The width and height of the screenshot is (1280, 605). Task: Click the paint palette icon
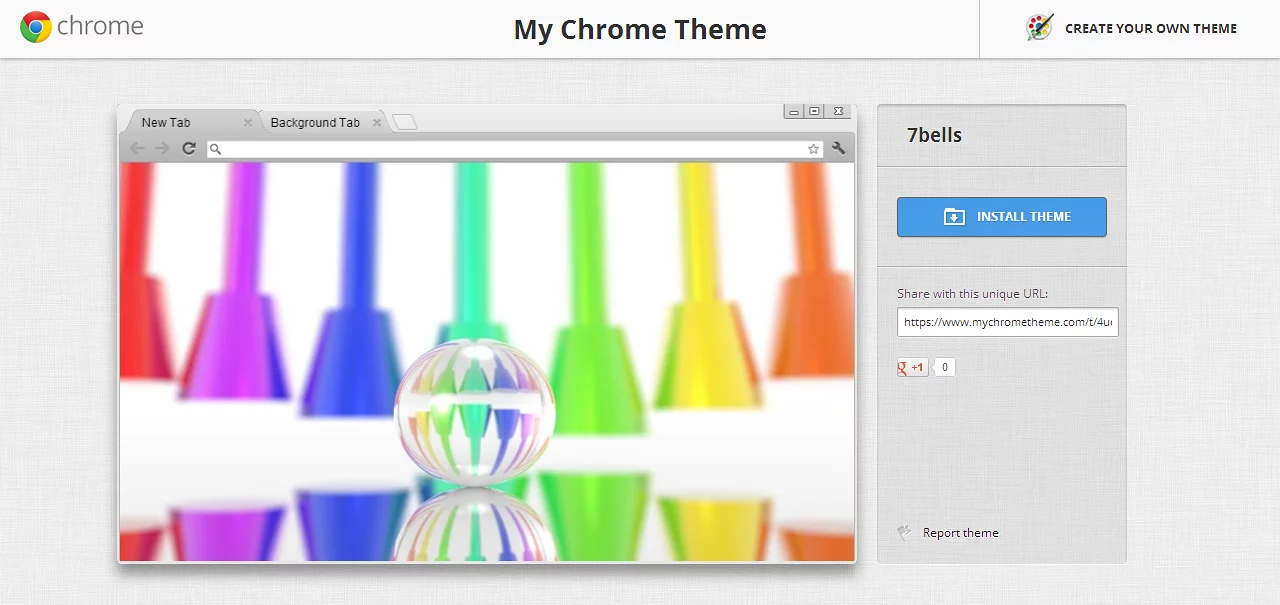[1040, 28]
